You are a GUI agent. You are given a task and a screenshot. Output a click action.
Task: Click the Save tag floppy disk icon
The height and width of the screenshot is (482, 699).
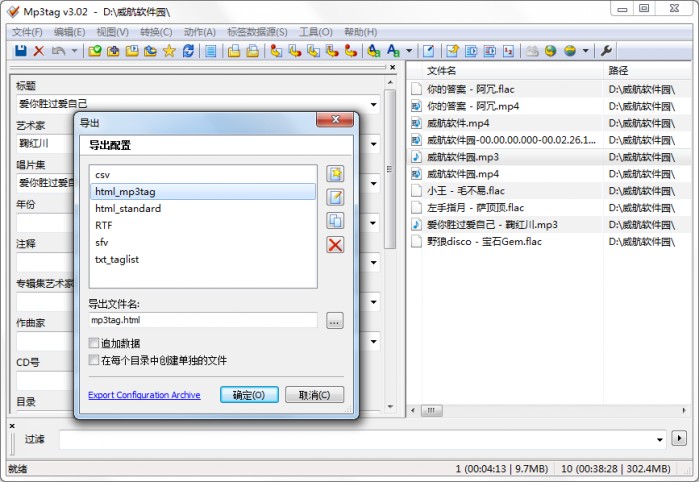(x=21, y=51)
